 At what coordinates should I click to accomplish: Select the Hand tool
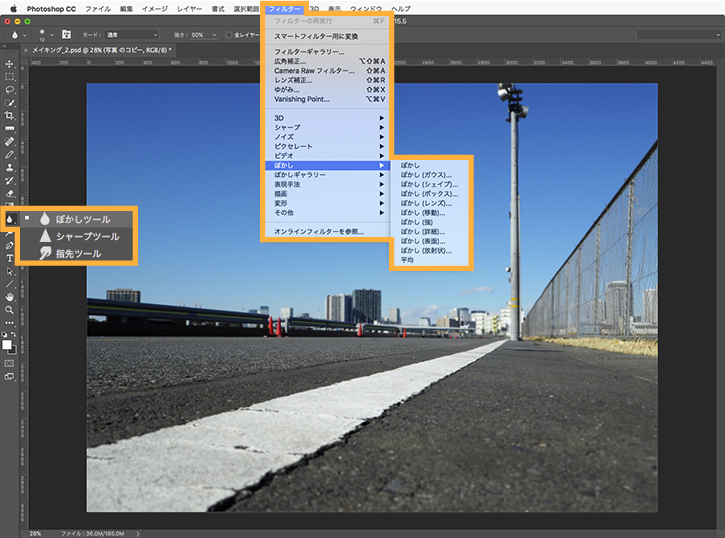[x=9, y=297]
